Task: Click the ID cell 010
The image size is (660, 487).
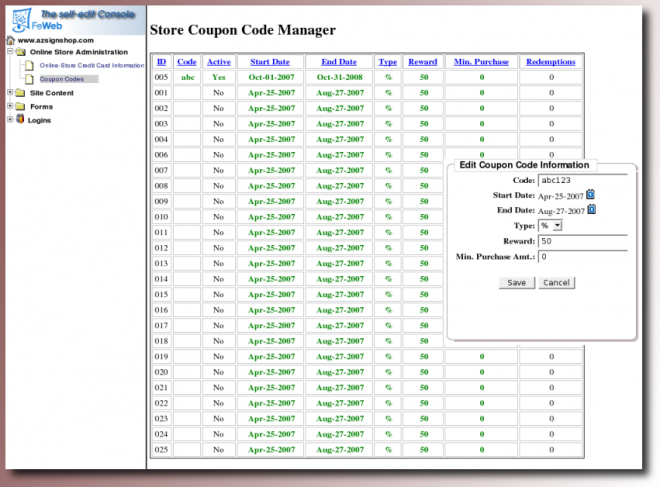Action: point(161,217)
